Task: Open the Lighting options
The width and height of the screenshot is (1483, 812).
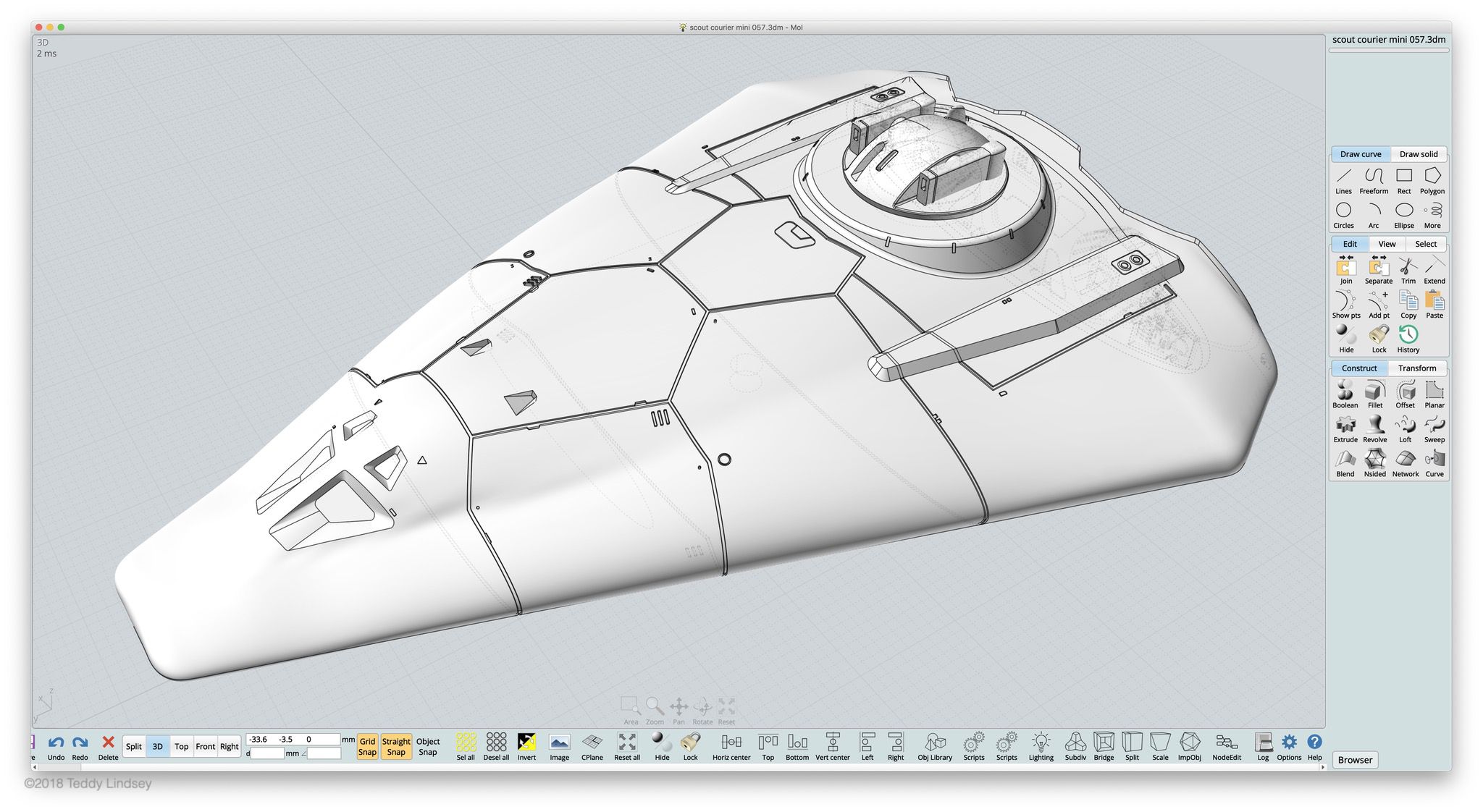Action: click(1041, 748)
